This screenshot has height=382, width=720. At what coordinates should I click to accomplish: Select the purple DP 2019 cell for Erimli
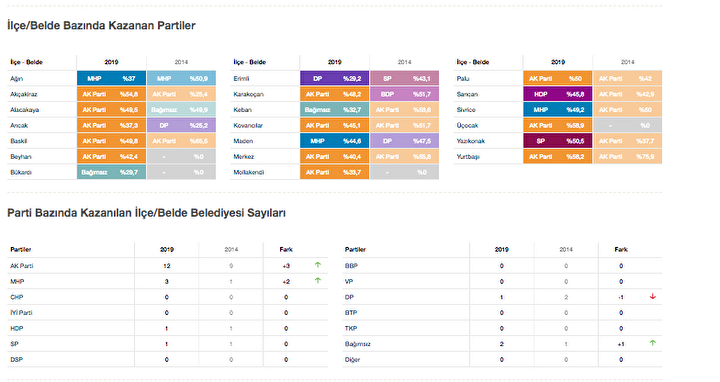click(335, 79)
